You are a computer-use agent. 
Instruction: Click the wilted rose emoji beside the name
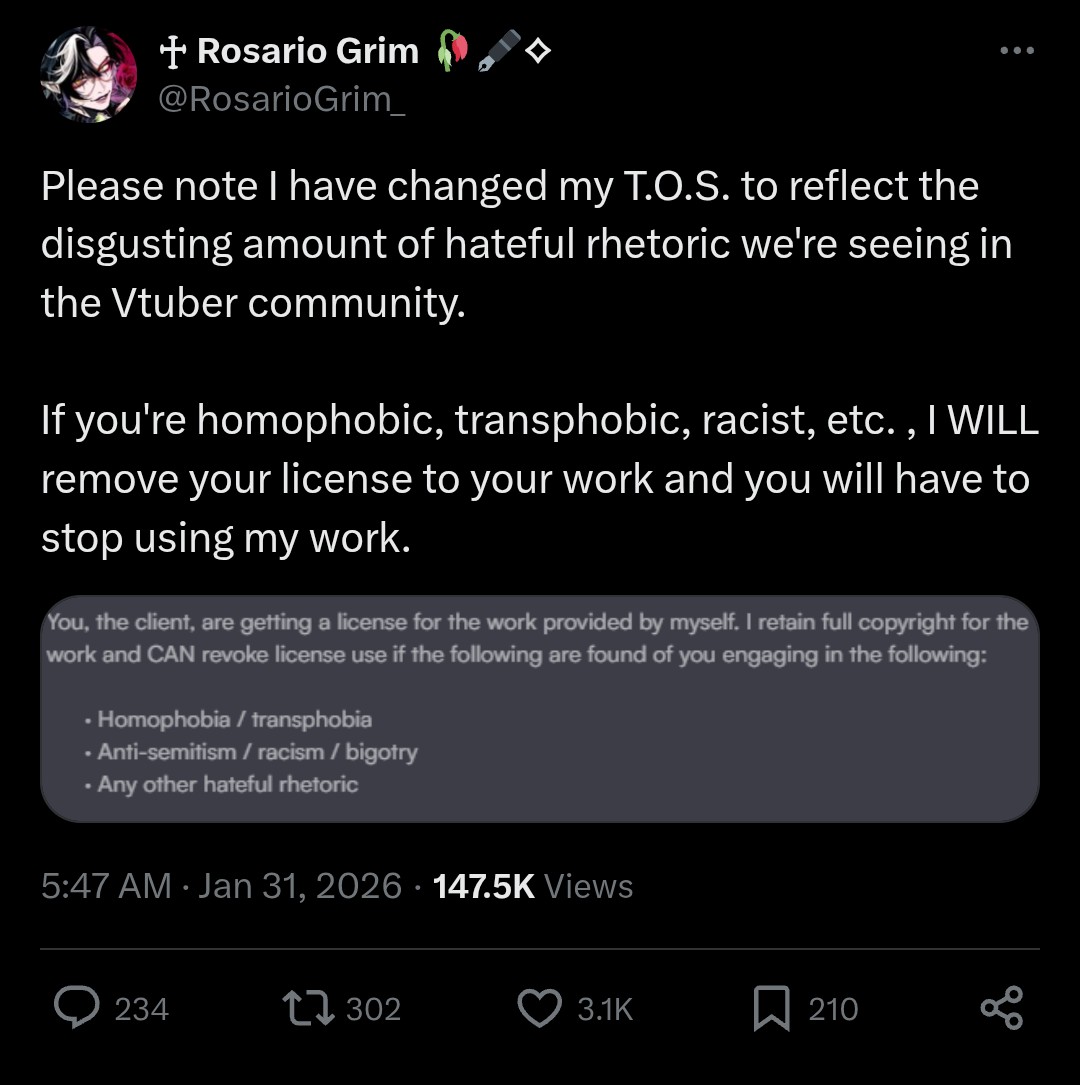click(452, 50)
